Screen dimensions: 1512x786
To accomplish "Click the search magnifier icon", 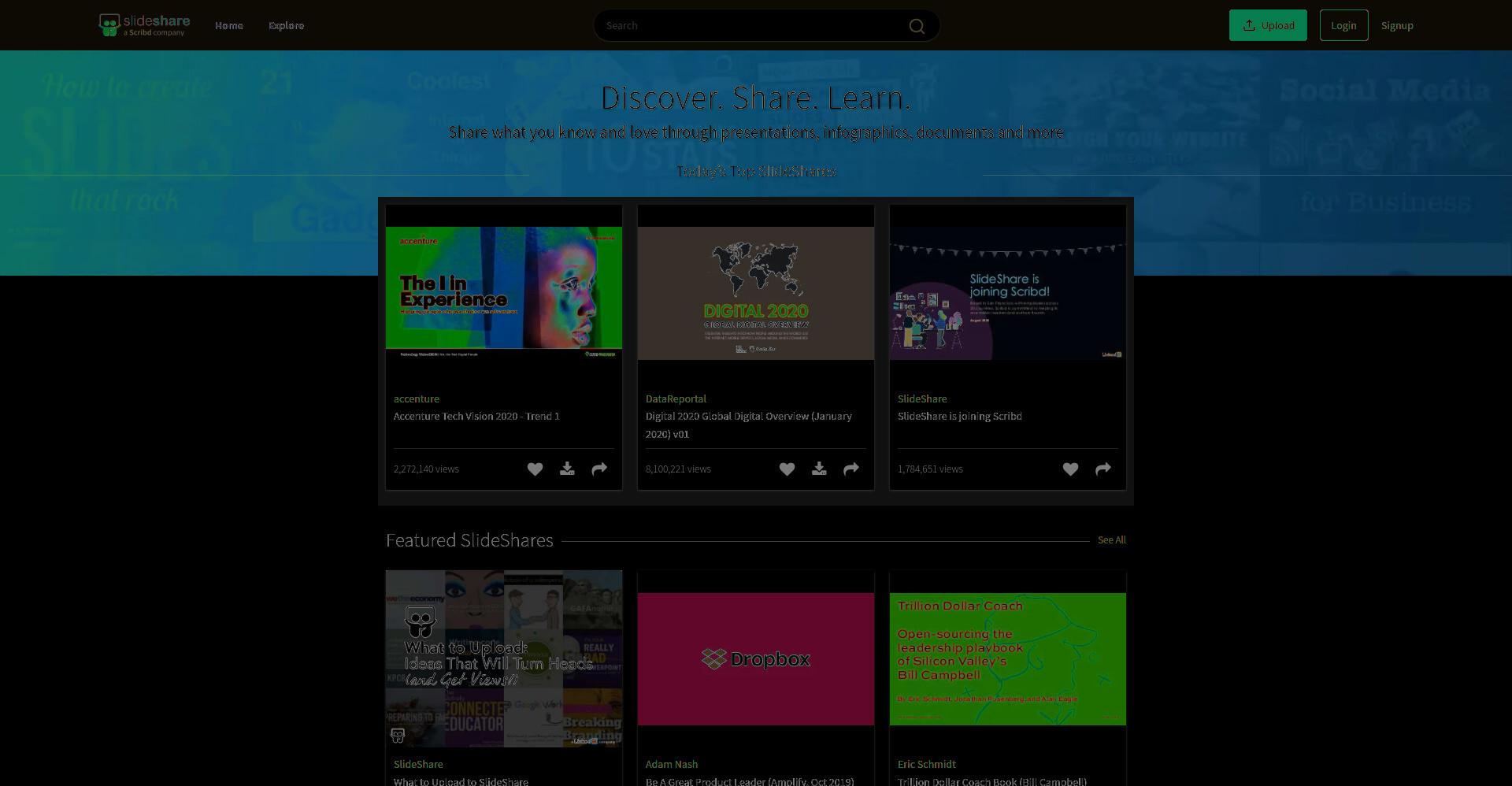I will [917, 26].
